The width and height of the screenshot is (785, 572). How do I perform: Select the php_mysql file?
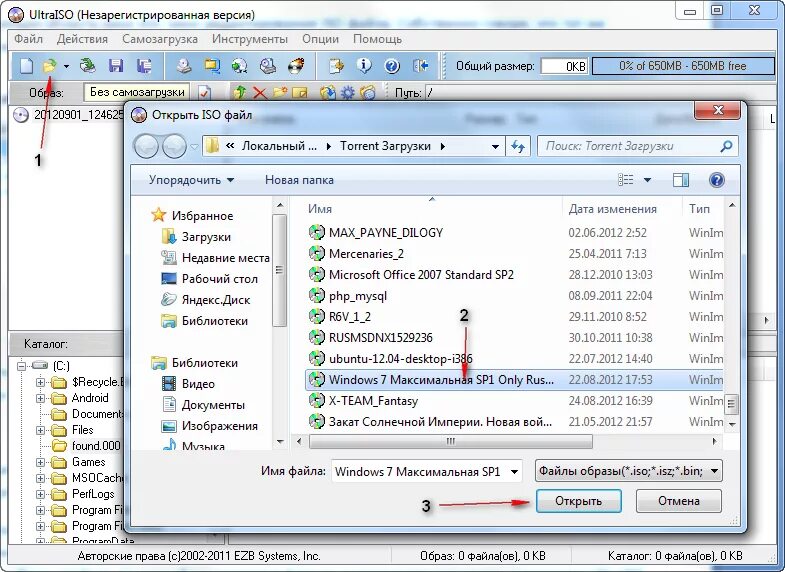[x=357, y=296]
